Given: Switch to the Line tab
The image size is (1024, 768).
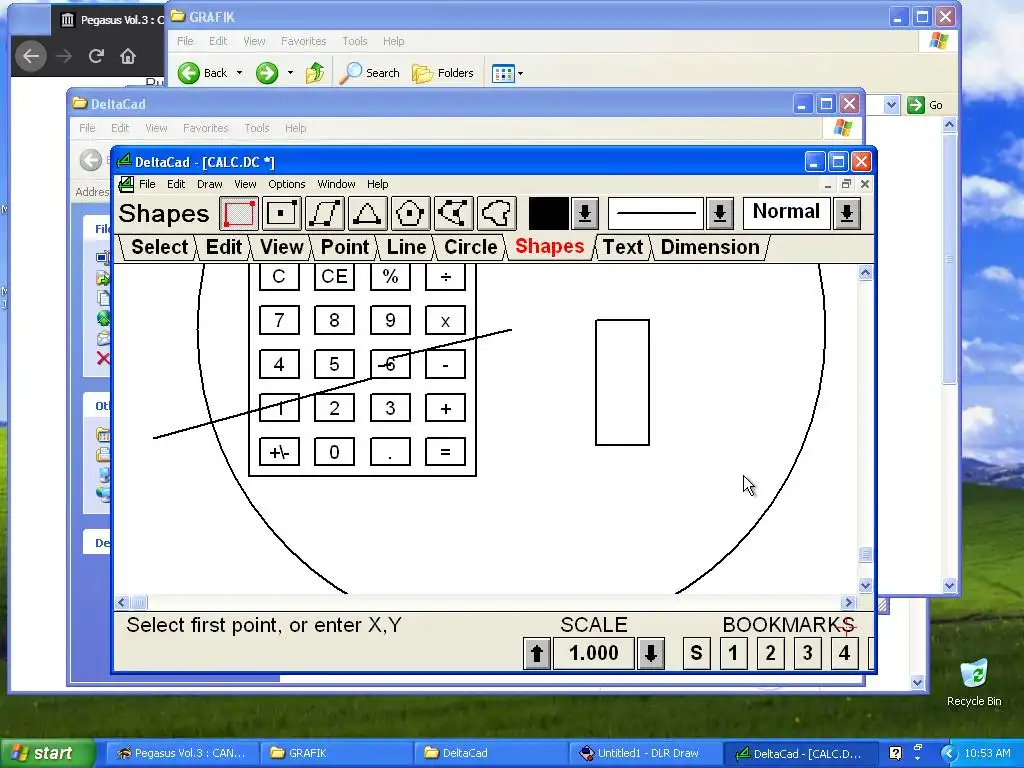Looking at the screenshot, I should pyautogui.click(x=406, y=247).
